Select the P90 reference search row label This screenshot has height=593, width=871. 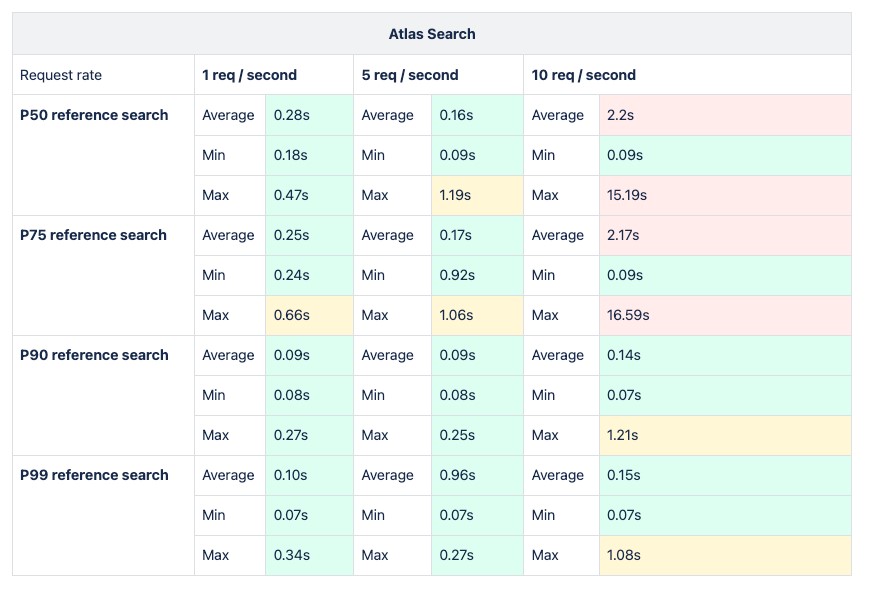(x=94, y=355)
